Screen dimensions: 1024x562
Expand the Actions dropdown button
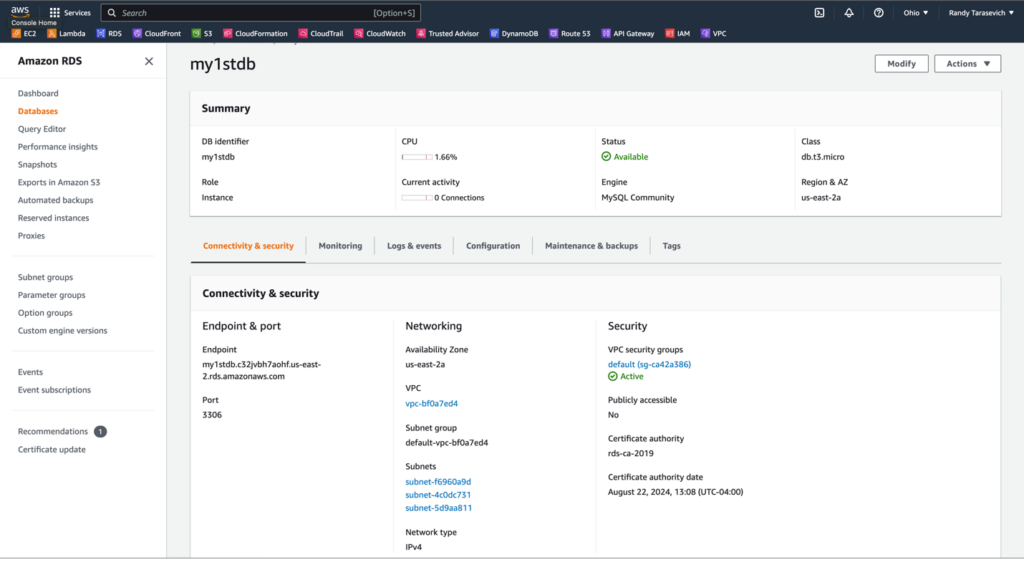pos(967,63)
